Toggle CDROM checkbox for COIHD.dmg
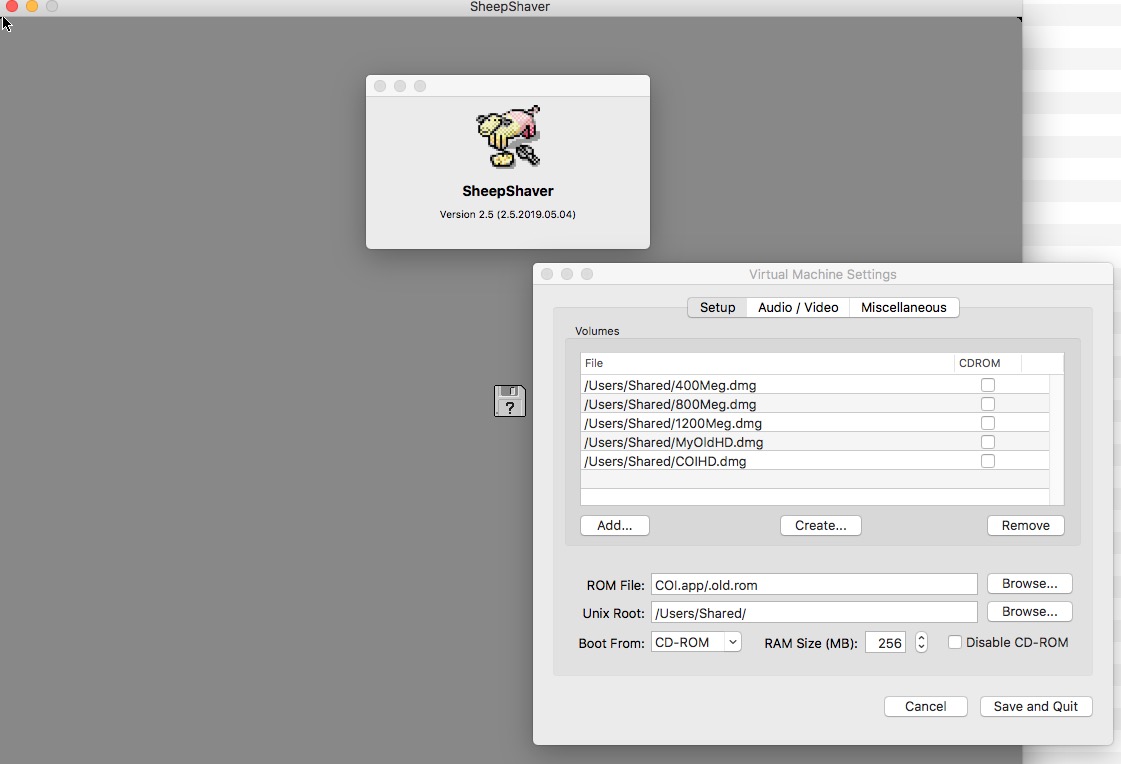The width and height of the screenshot is (1121, 764). [x=987, y=462]
